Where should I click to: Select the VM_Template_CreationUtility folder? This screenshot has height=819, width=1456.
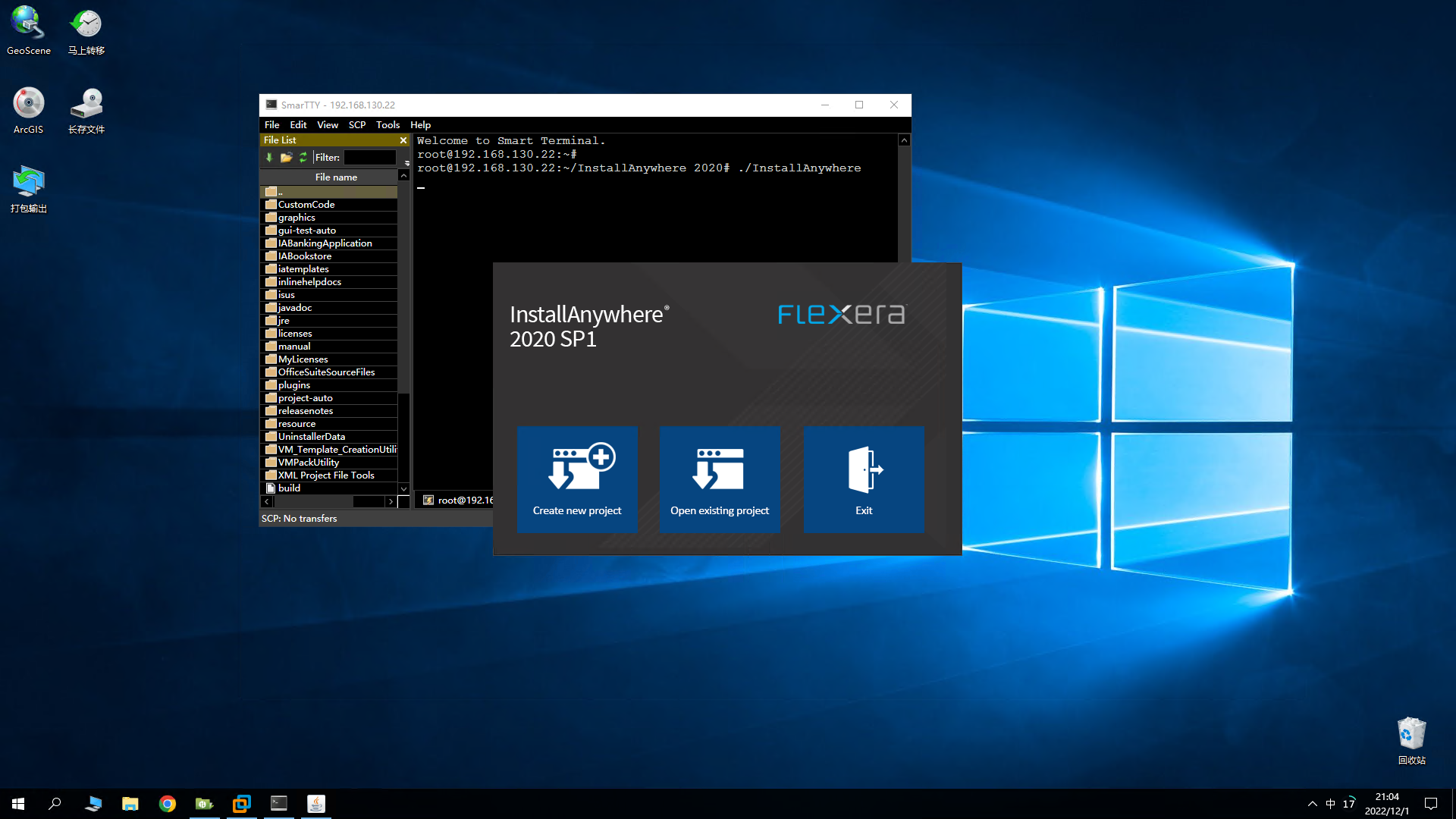(329, 450)
